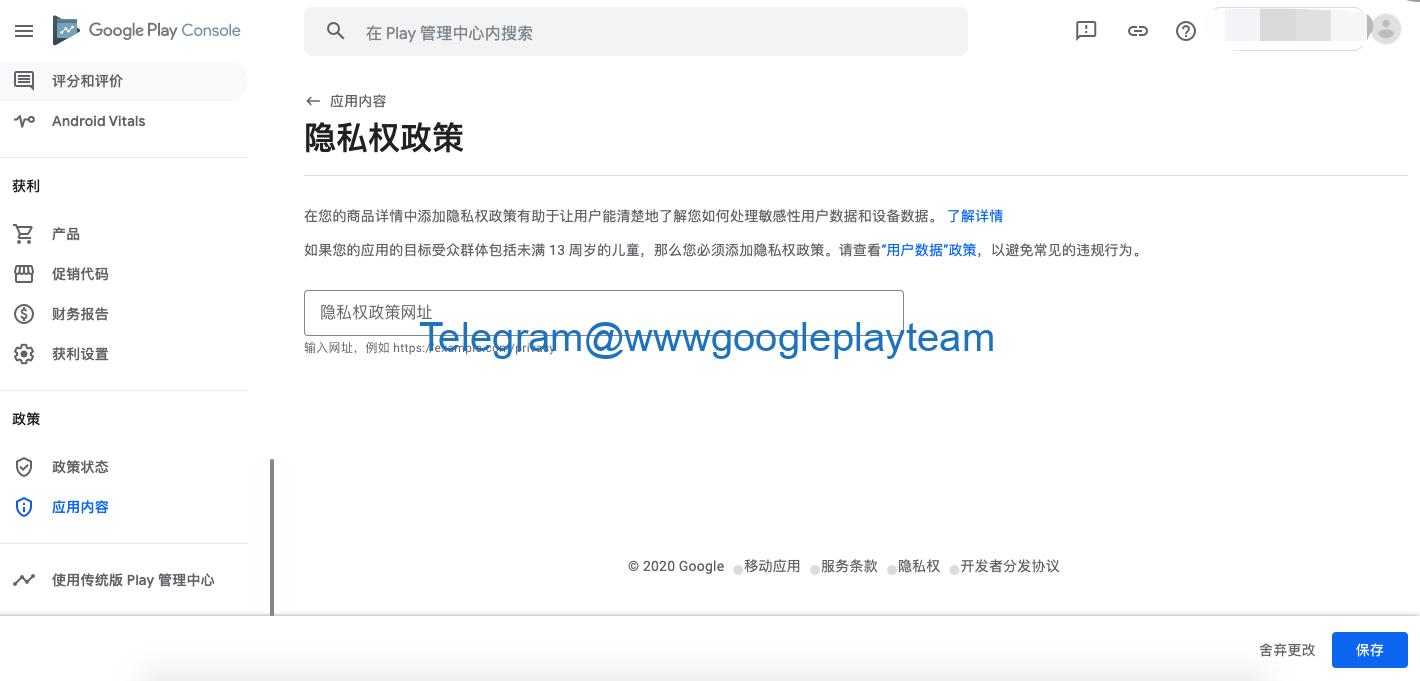The image size is (1420, 681).
Task: Click the sidebar vertical scrollbar
Action: click(272, 538)
